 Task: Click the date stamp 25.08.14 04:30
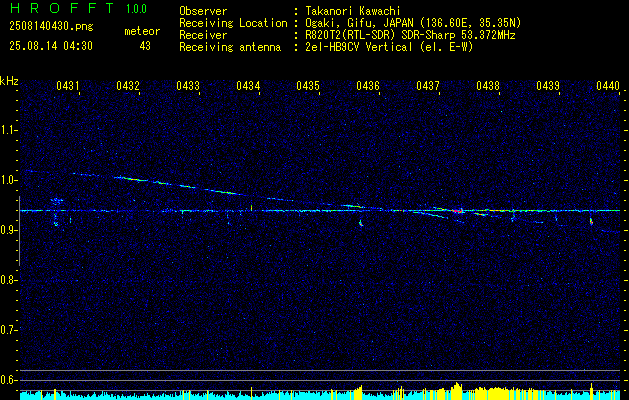(51, 46)
